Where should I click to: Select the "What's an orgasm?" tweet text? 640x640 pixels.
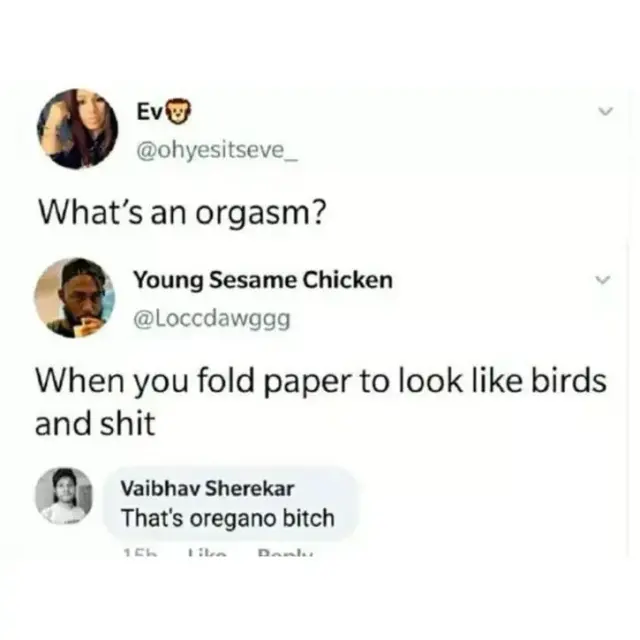coord(182,214)
